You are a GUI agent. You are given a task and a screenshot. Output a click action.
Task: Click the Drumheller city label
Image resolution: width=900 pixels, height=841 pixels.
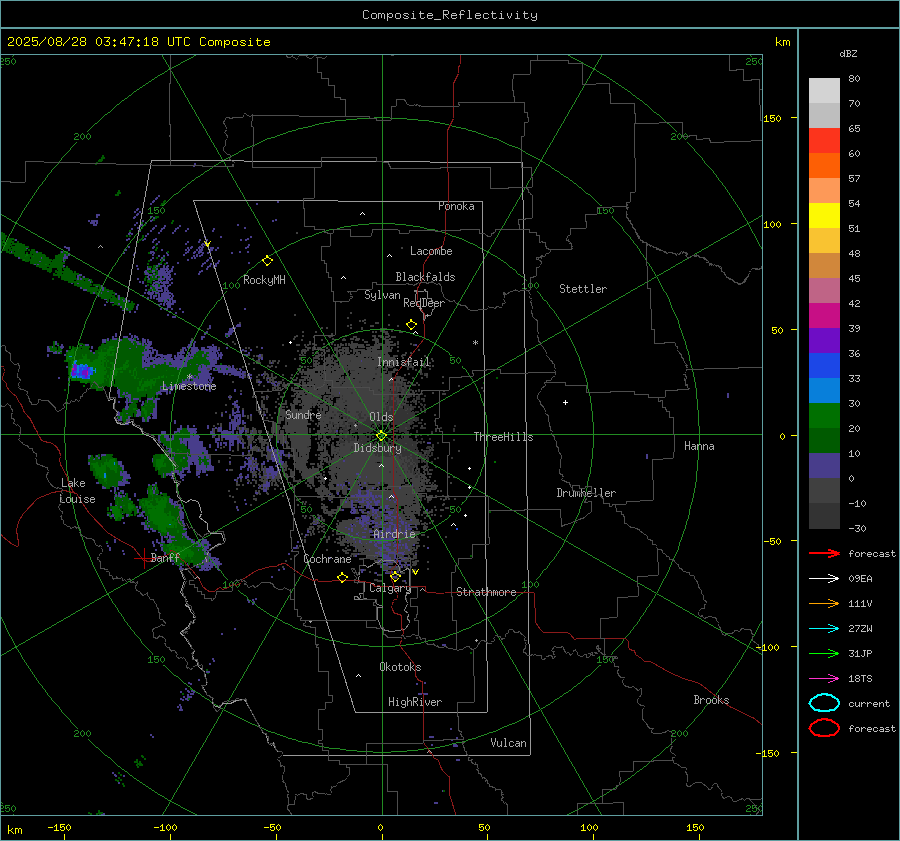pos(586,493)
